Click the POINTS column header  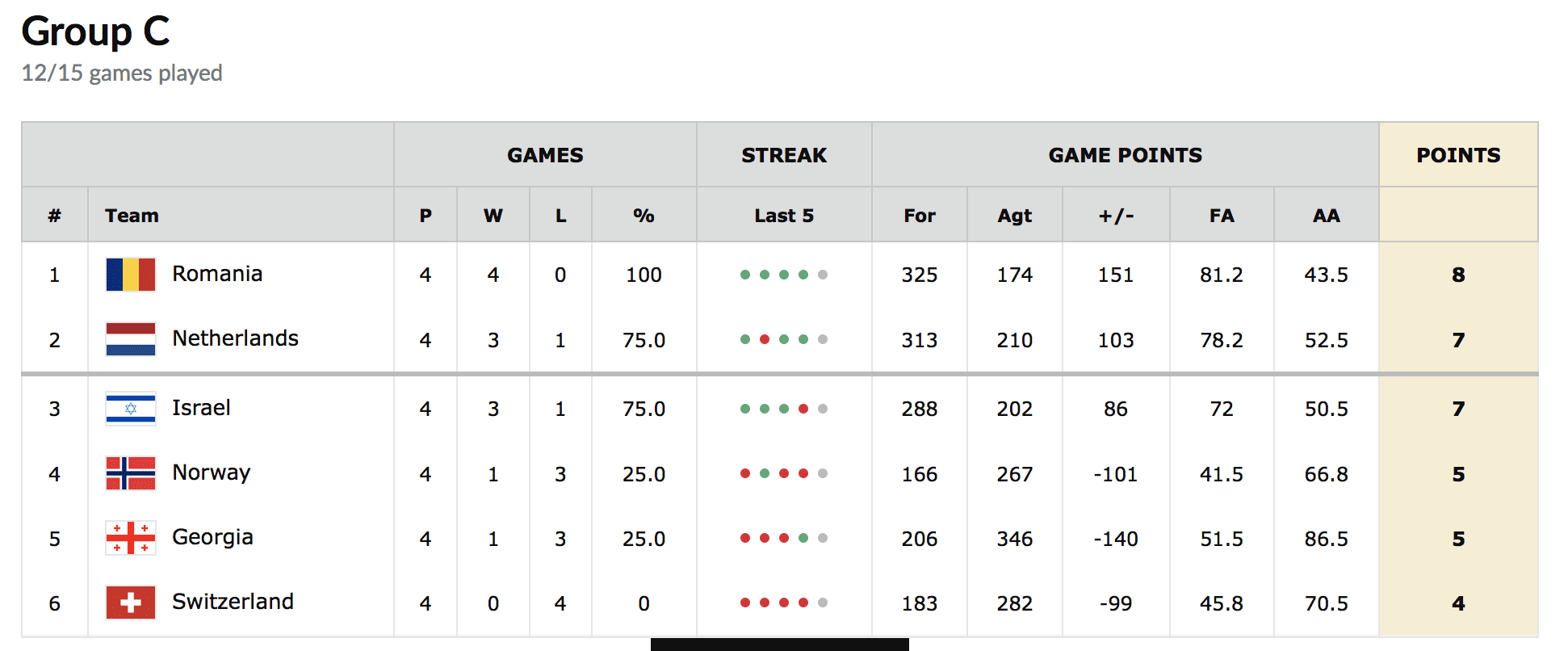click(x=1458, y=155)
